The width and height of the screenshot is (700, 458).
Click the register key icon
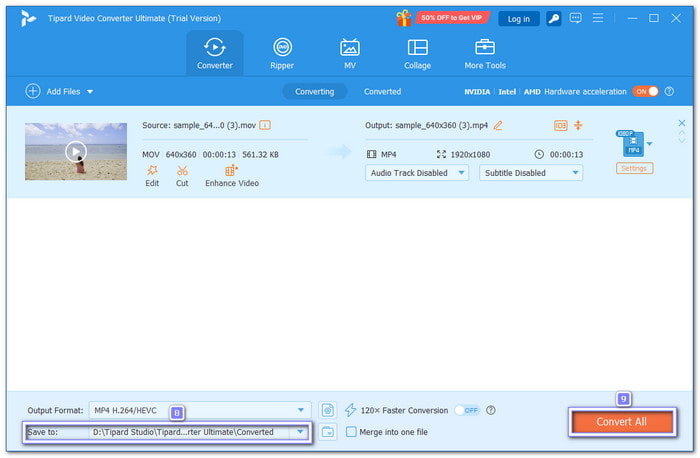[554, 18]
